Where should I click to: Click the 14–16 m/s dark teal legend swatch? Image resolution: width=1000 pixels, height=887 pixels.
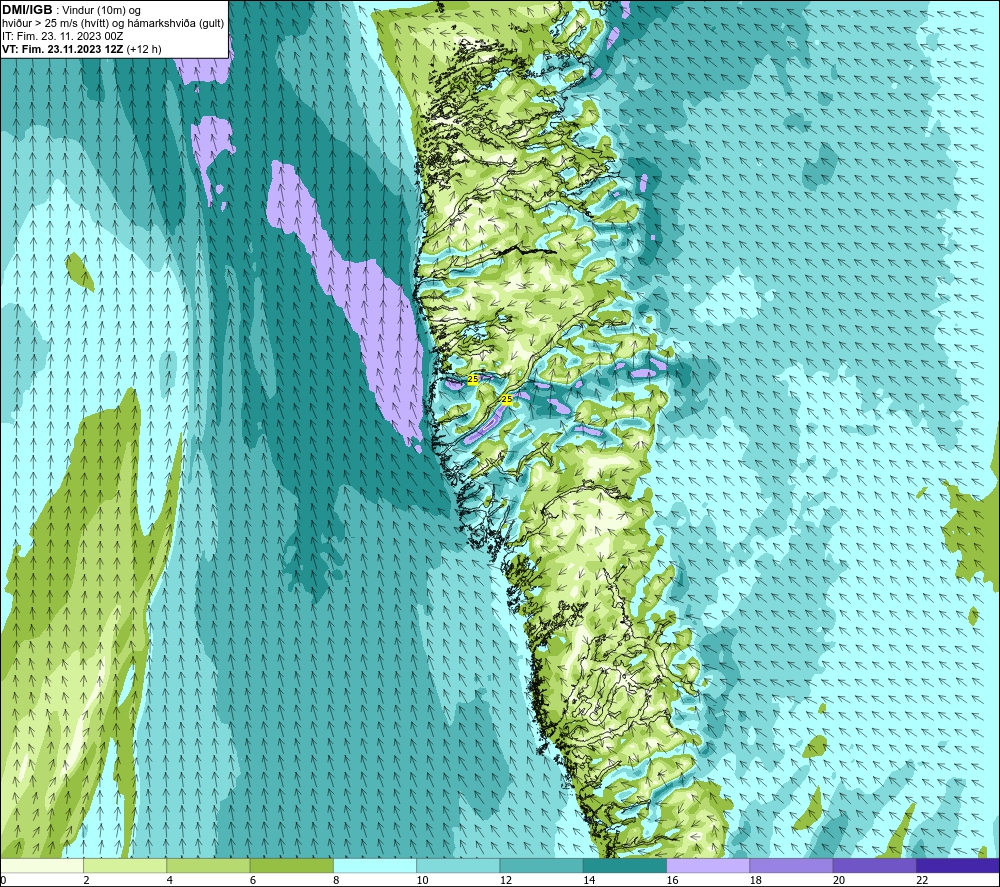tap(625, 865)
